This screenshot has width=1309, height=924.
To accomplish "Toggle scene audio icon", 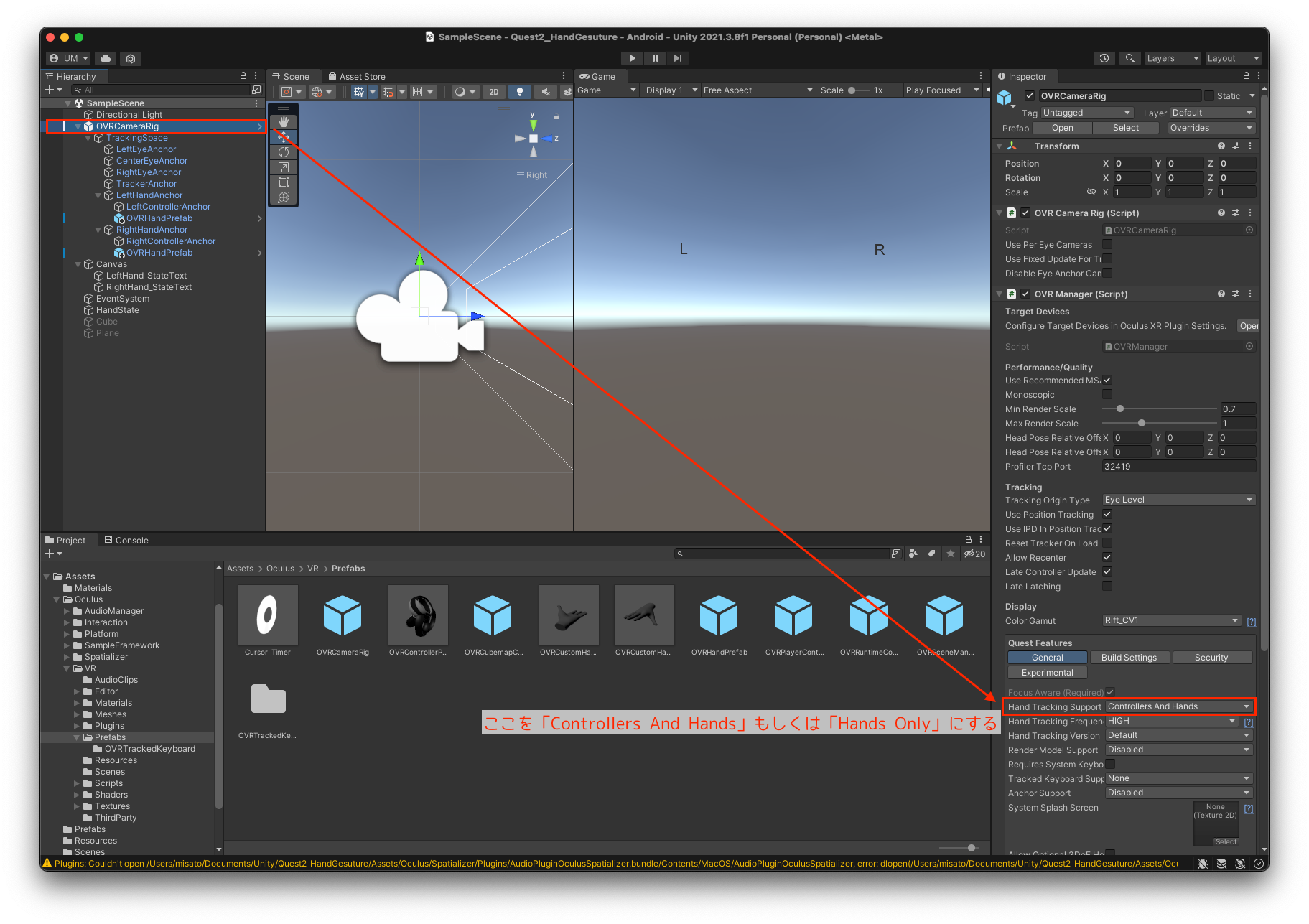I will (x=546, y=91).
